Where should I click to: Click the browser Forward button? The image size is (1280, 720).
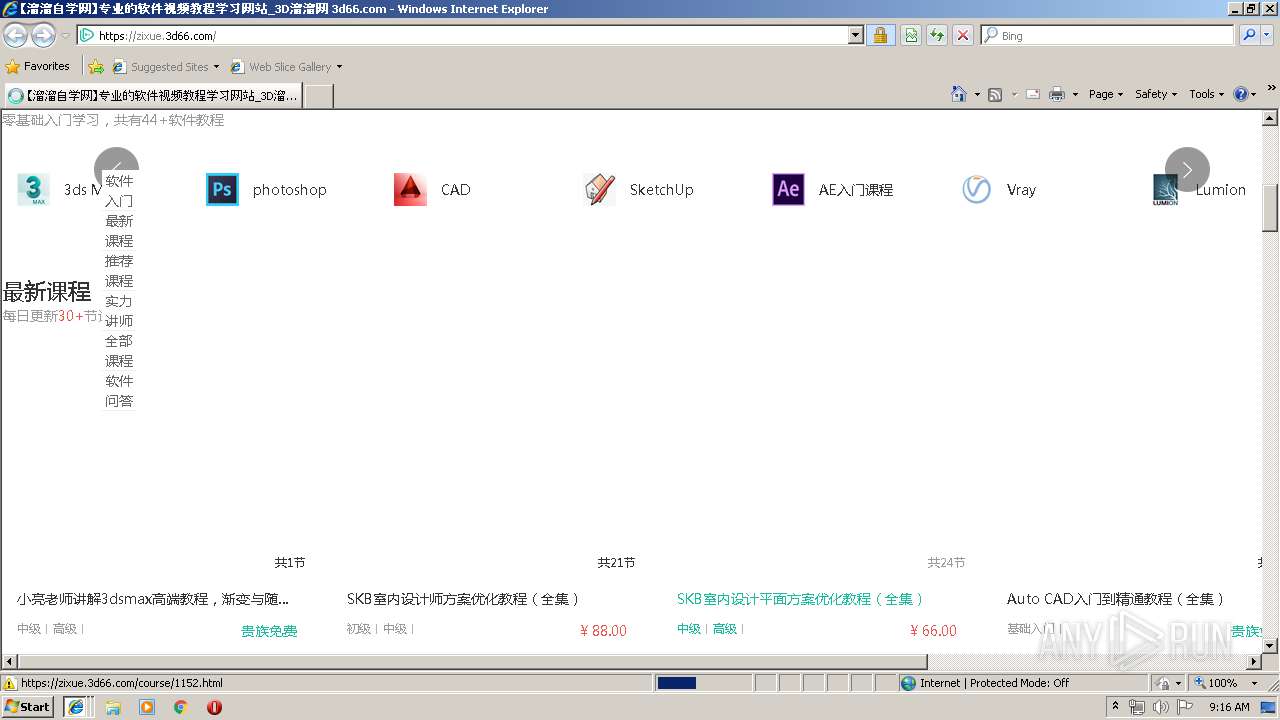pyautogui.click(x=43, y=35)
